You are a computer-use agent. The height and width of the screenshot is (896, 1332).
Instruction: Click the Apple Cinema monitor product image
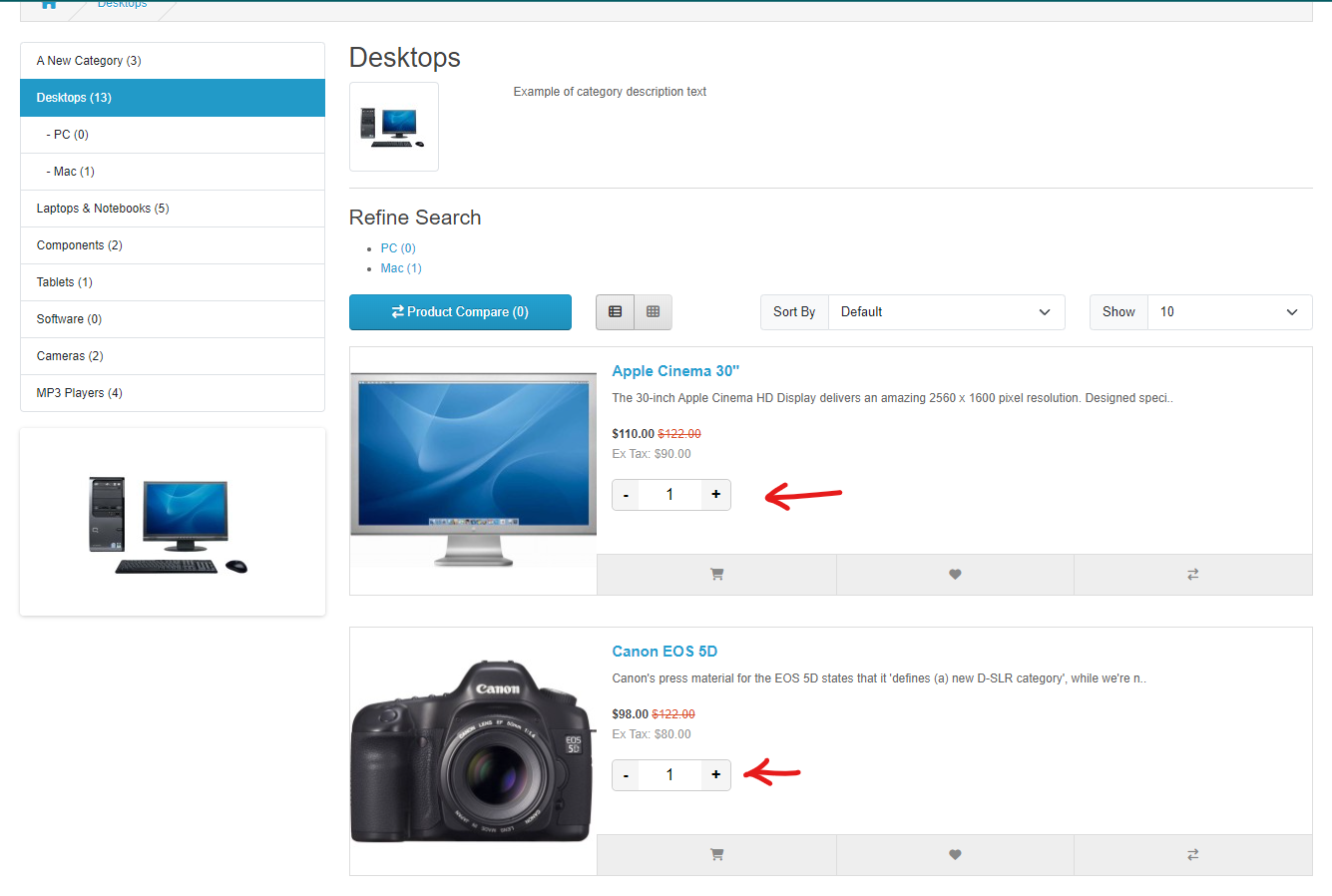[x=474, y=471]
